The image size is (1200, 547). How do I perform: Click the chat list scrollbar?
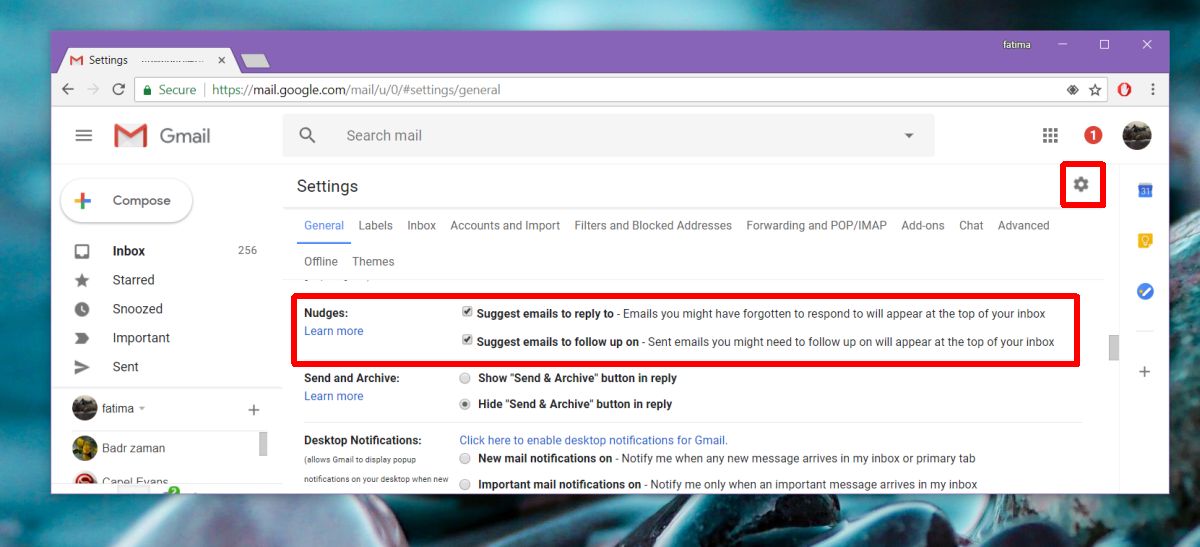point(263,444)
